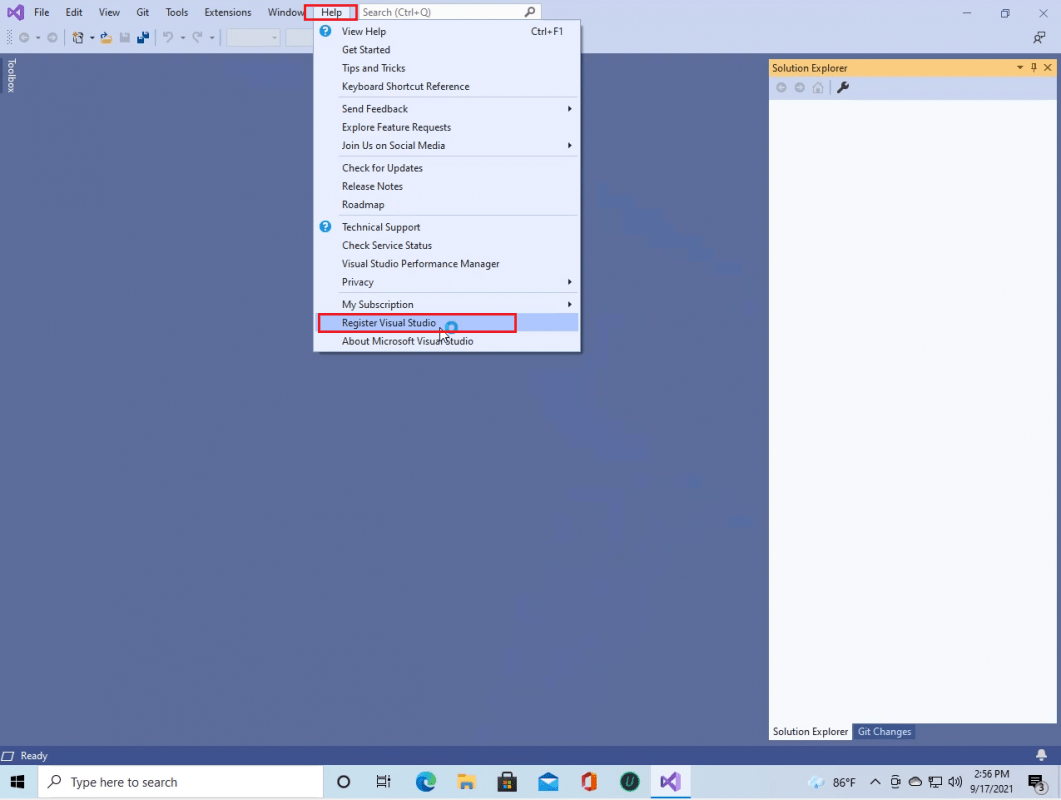The image size is (1061, 800).
Task: Open Microsoft Store from the taskbar
Action: (507, 782)
